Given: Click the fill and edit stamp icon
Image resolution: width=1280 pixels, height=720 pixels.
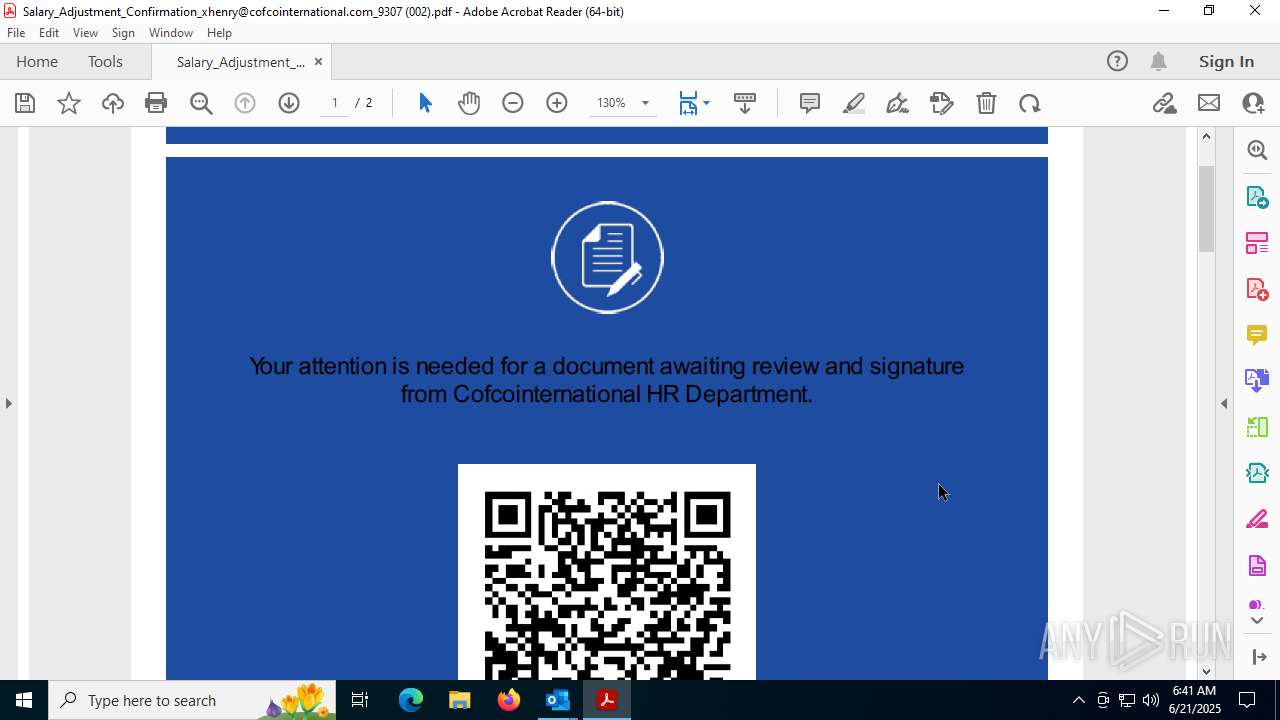Looking at the screenshot, I should (942, 103).
